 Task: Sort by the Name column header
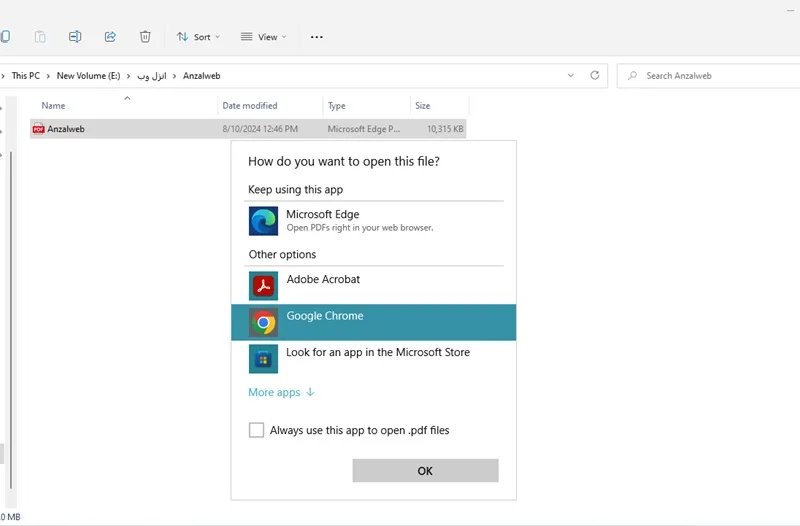(x=124, y=106)
